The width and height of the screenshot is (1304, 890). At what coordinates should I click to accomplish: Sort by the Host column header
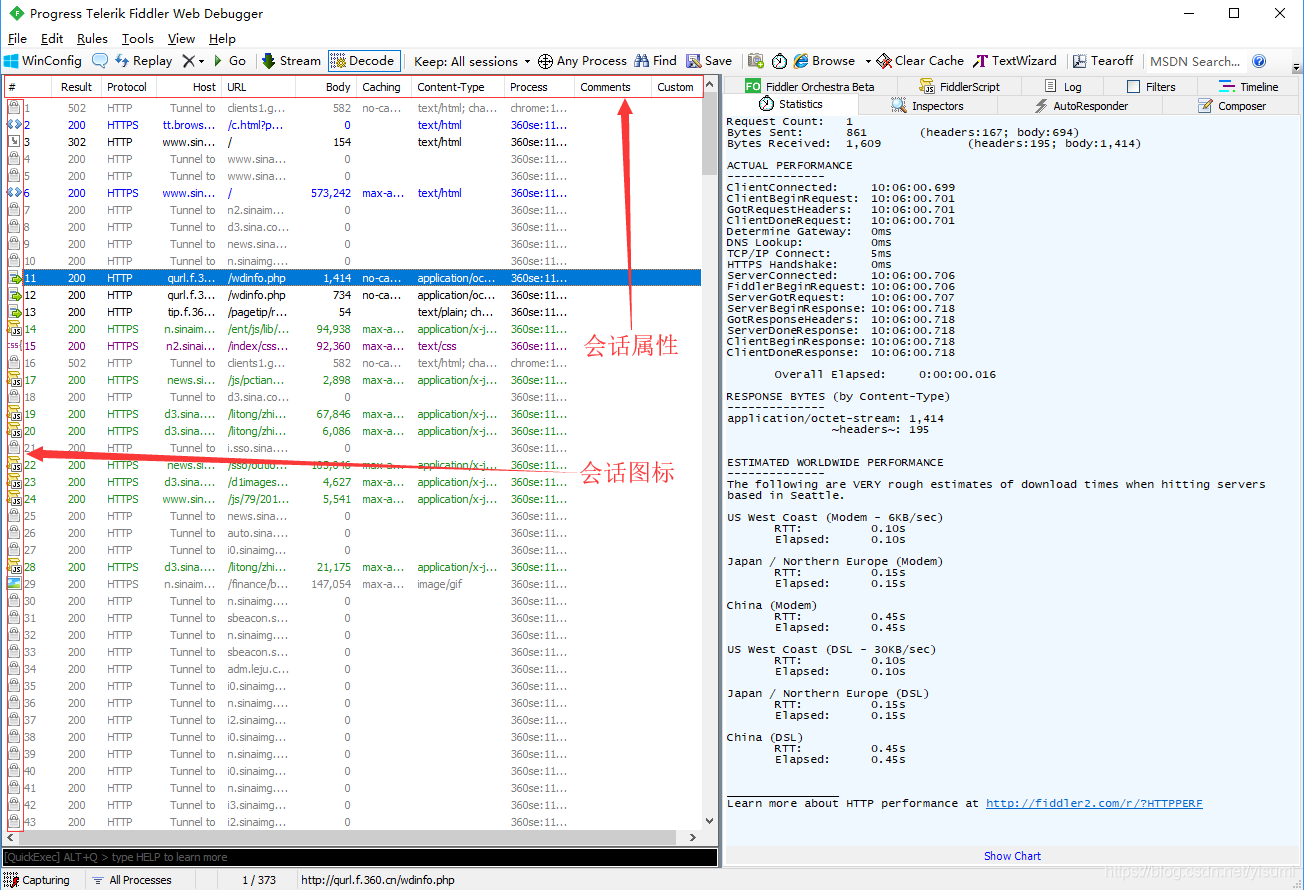tap(189, 87)
